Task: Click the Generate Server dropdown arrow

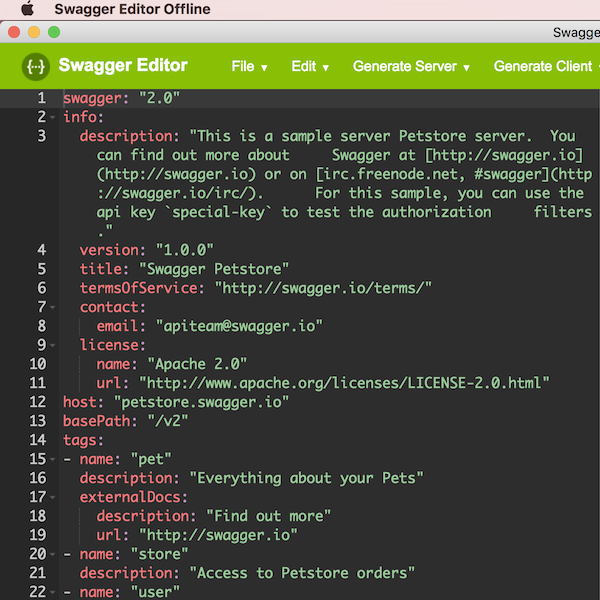Action: (x=466, y=68)
